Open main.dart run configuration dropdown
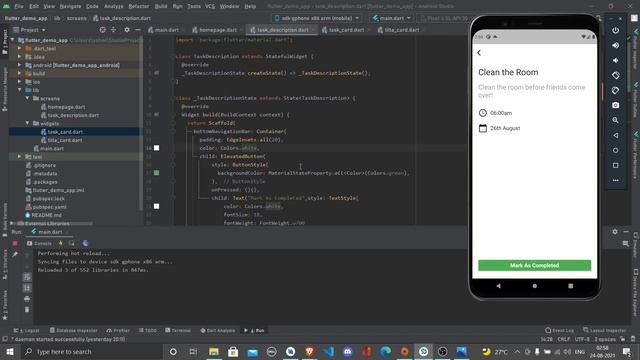This screenshot has height=360, width=640. [x=391, y=18]
